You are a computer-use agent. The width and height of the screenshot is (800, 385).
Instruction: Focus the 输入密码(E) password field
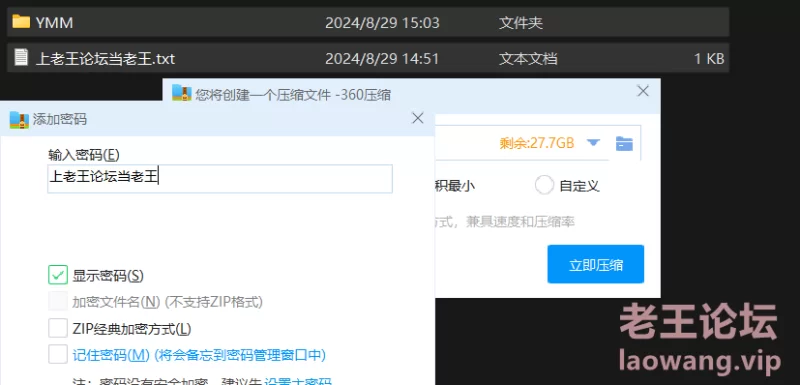220,178
